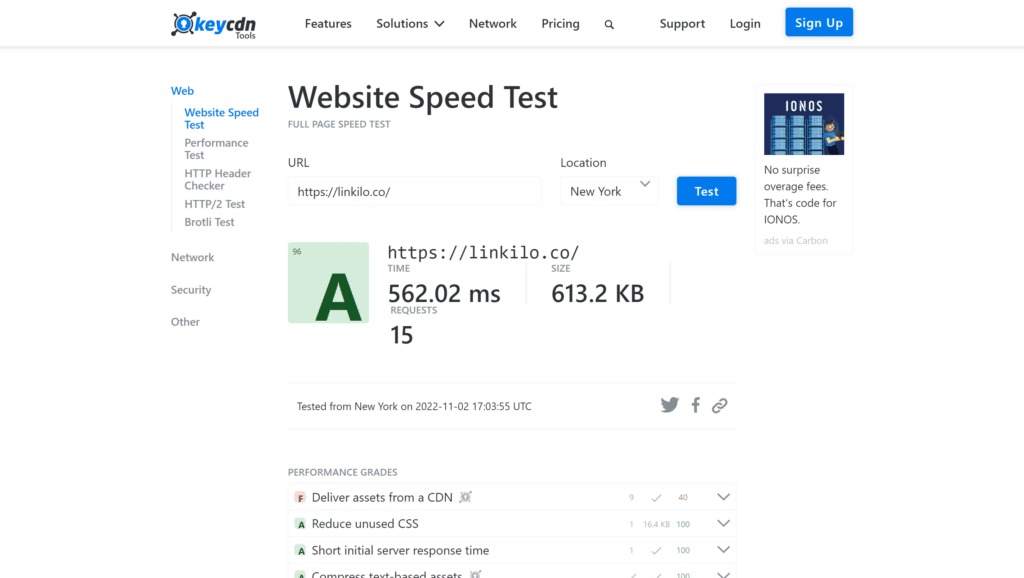Click the large A grade score box
This screenshot has width=1024, height=578.
pyautogui.click(x=328, y=283)
